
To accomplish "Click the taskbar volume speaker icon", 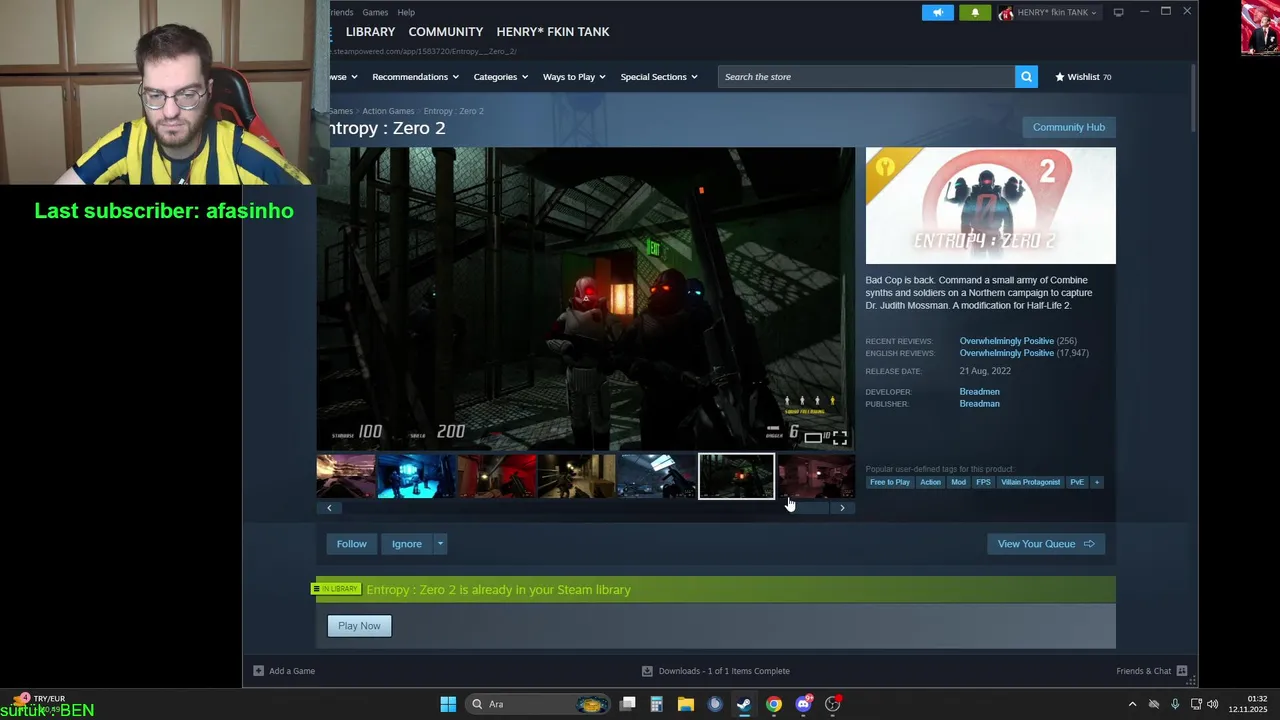I will pos(1213,704).
